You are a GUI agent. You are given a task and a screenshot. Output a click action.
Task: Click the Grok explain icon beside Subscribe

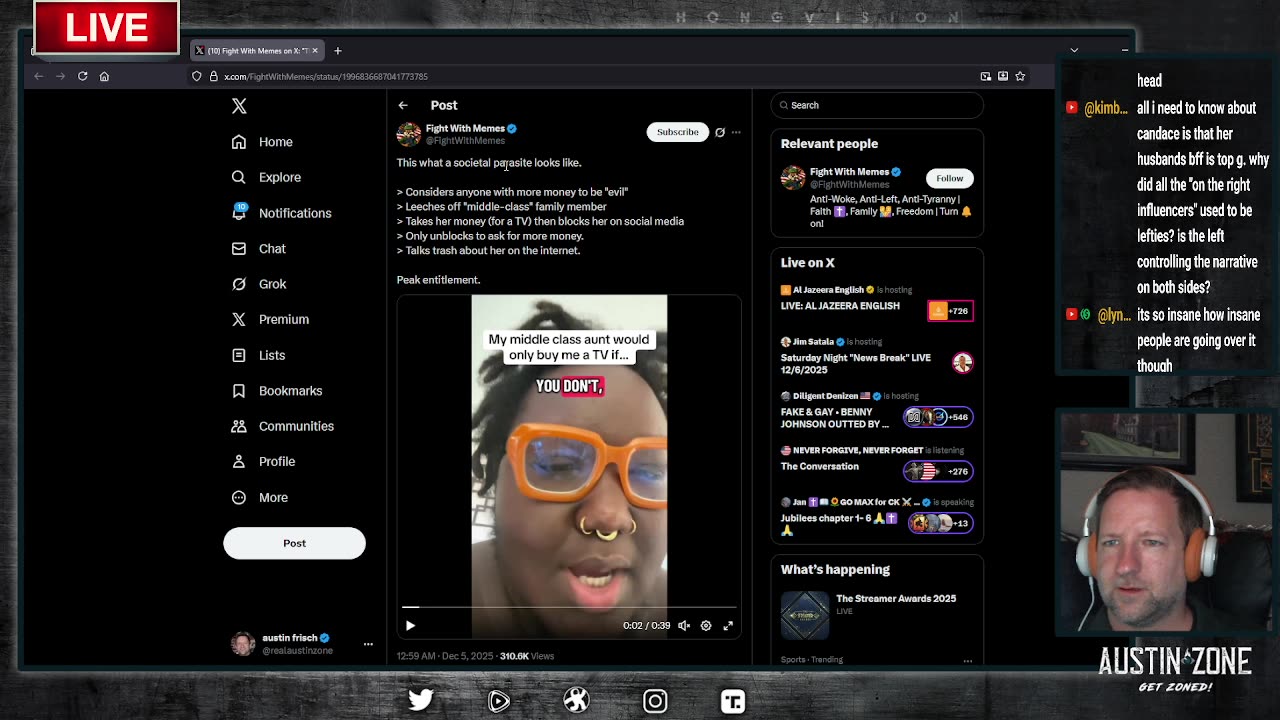pyautogui.click(x=720, y=132)
